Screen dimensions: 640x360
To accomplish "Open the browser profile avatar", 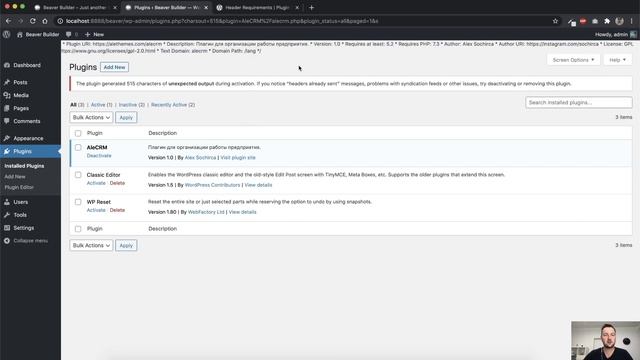I will [x=619, y=21].
